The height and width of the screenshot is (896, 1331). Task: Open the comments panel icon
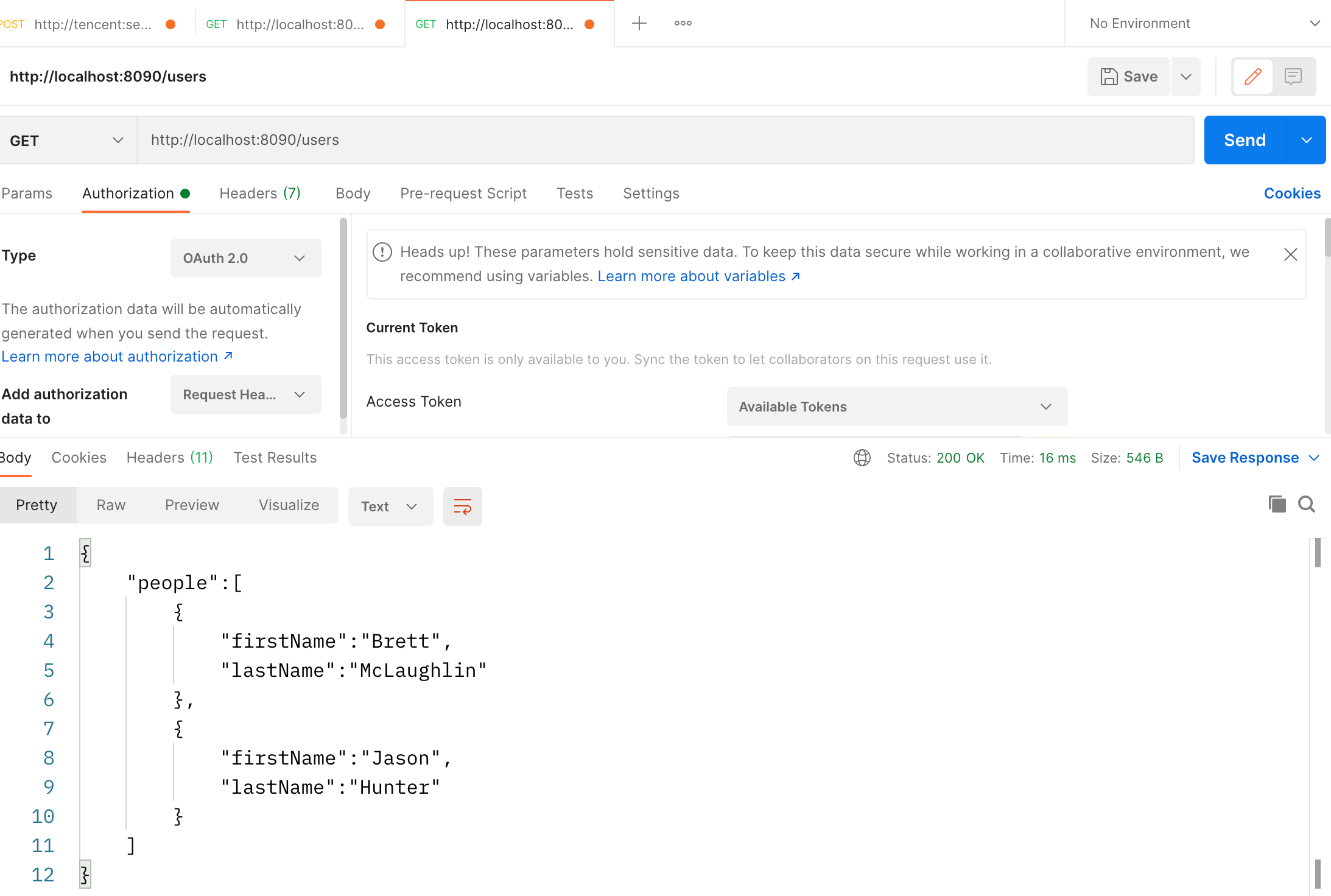[1293, 77]
